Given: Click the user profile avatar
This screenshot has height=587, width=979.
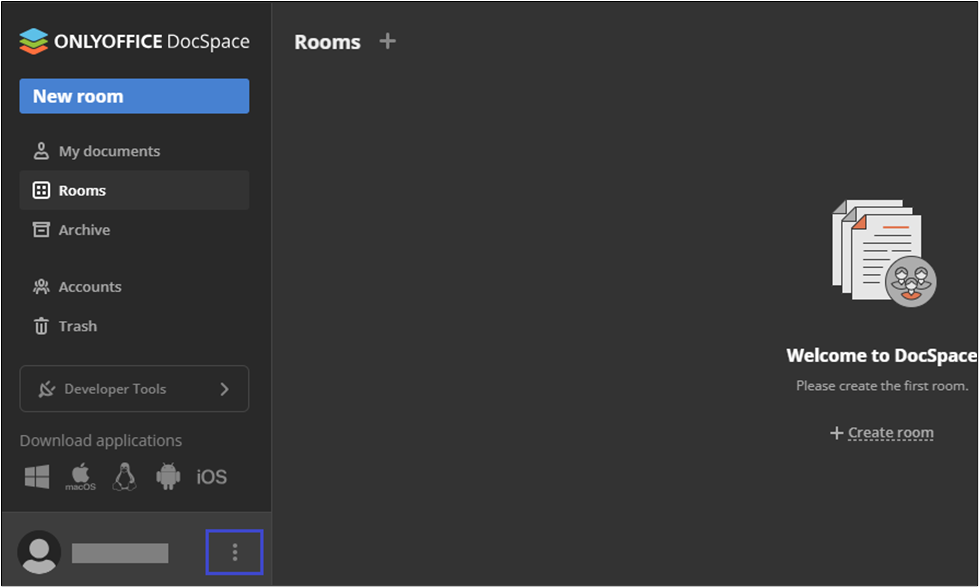Looking at the screenshot, I should point(39,552).
